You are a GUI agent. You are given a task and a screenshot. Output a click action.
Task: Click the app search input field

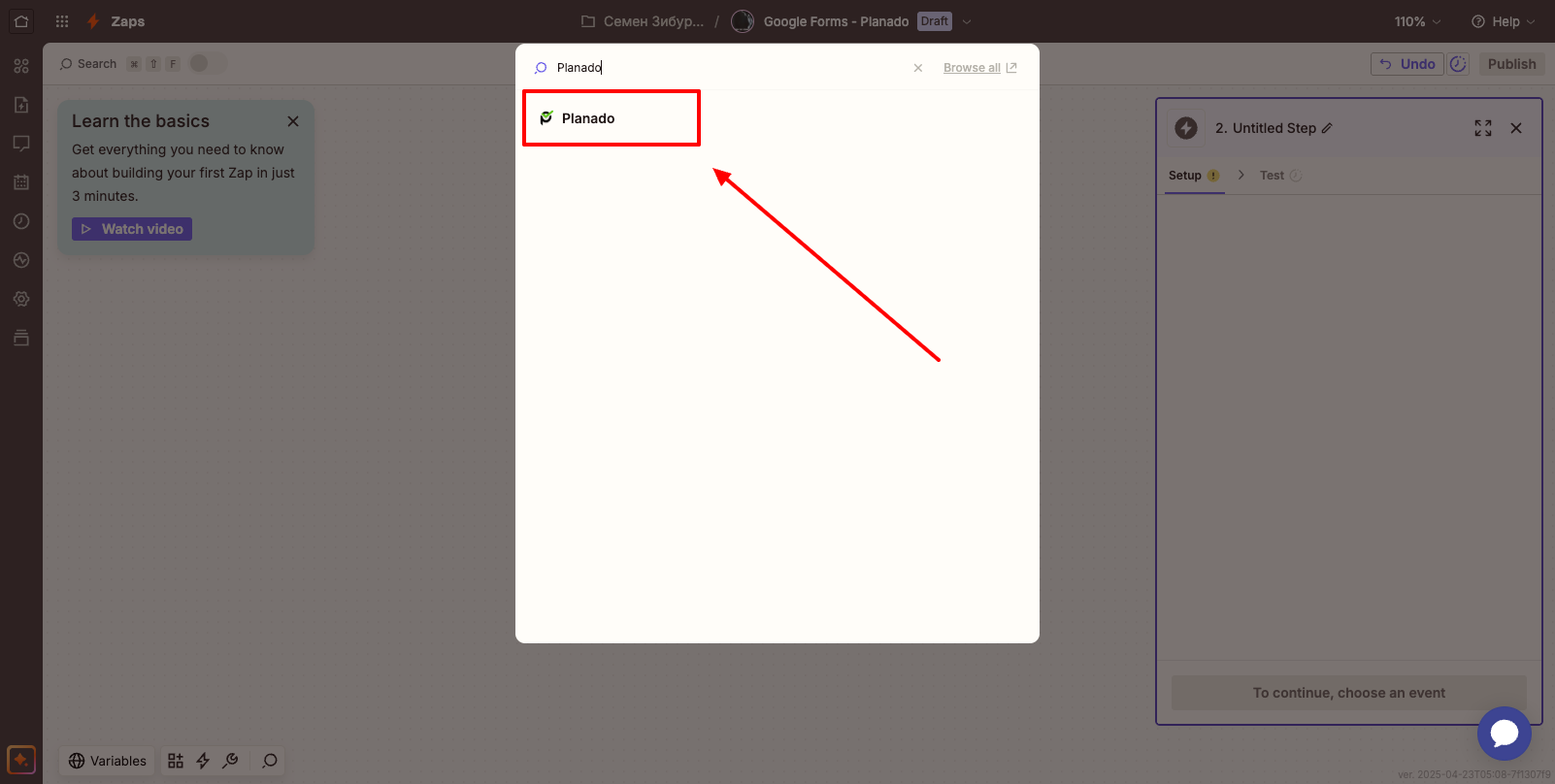tap(728, 68)
